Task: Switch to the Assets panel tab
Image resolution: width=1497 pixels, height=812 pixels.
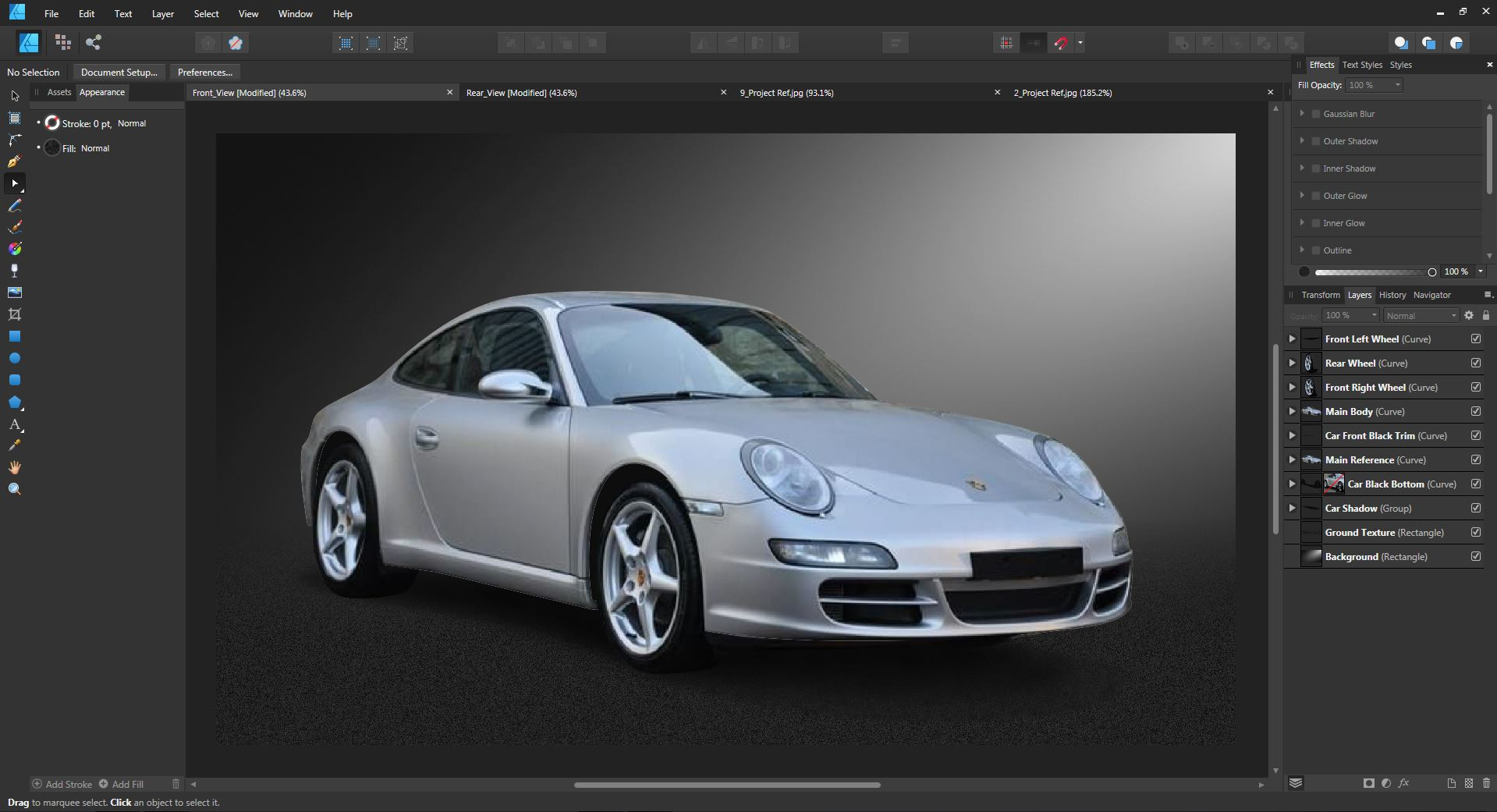Action: click(59, 92)
